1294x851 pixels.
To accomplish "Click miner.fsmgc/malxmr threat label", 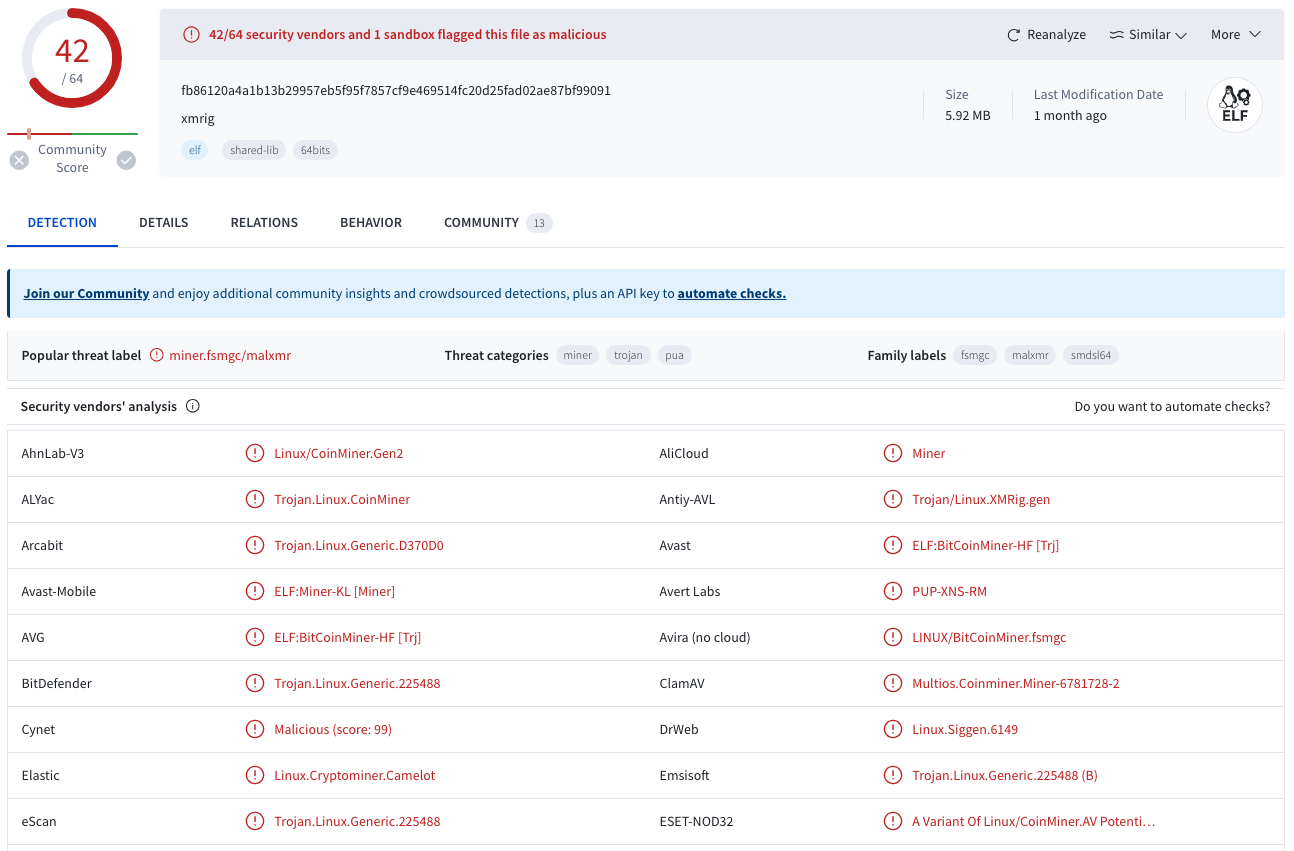I will coord(230,355).
